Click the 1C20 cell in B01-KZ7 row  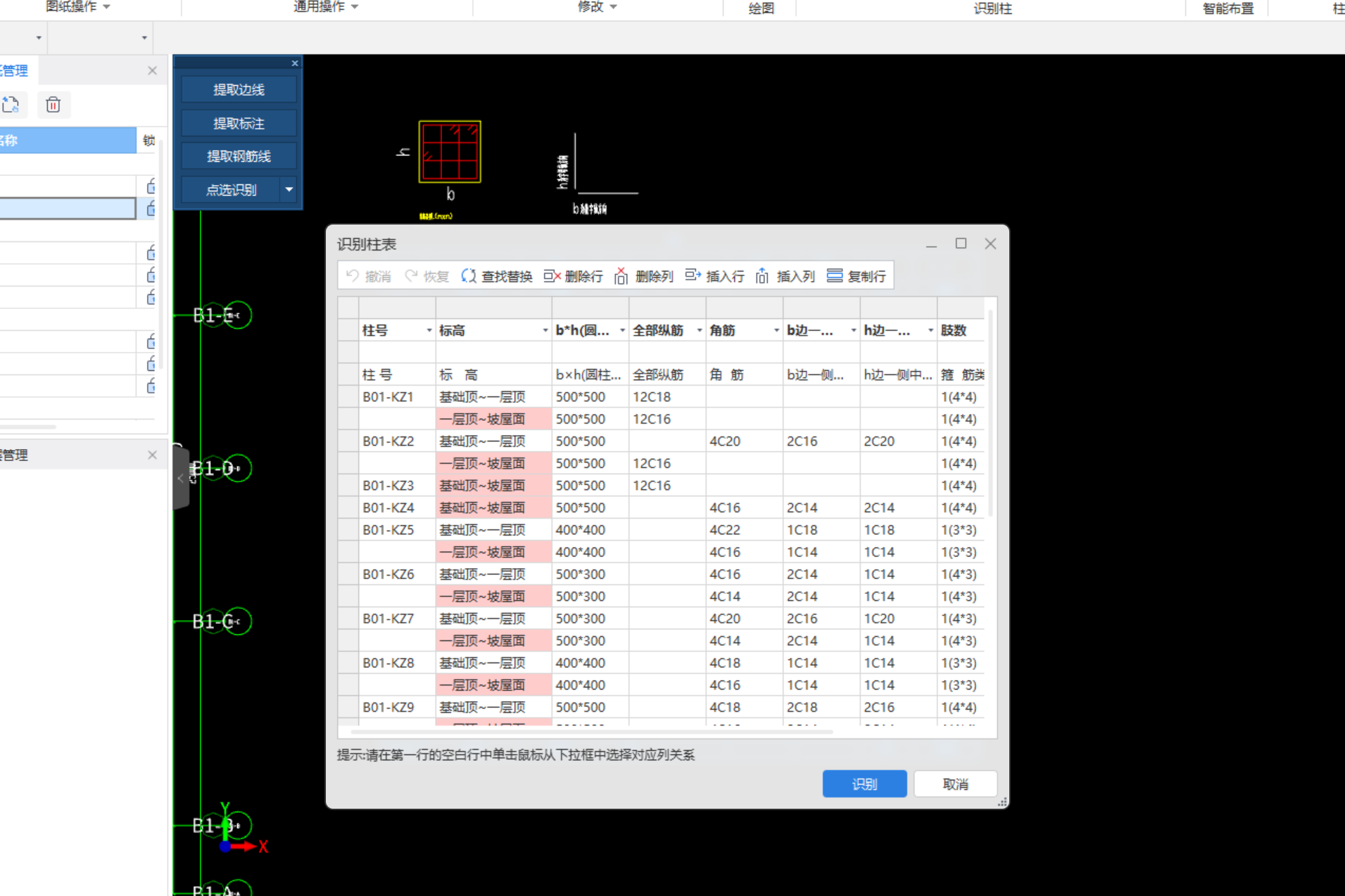pyautogui.click(x=898, y=619)
